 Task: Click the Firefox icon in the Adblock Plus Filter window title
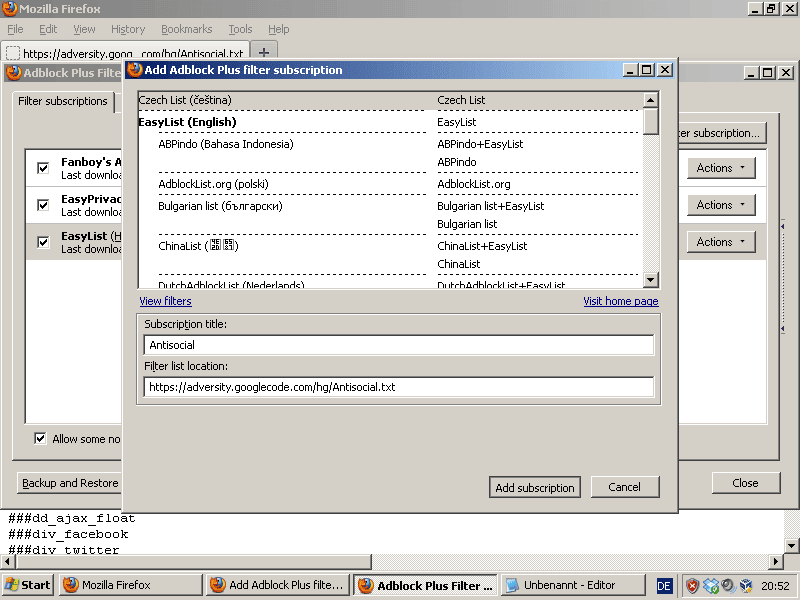(14, 73)
